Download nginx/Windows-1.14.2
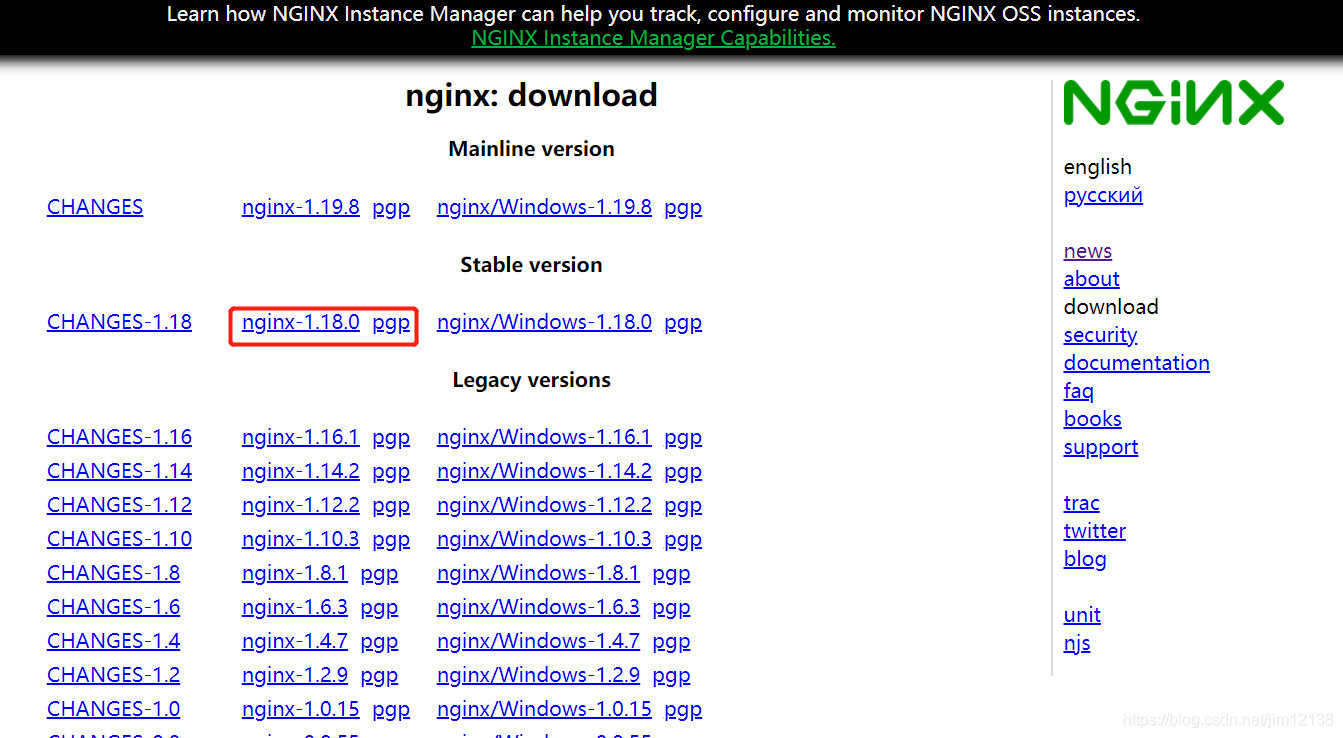Viewport: 1343px width, 738px height. [544, 471]
